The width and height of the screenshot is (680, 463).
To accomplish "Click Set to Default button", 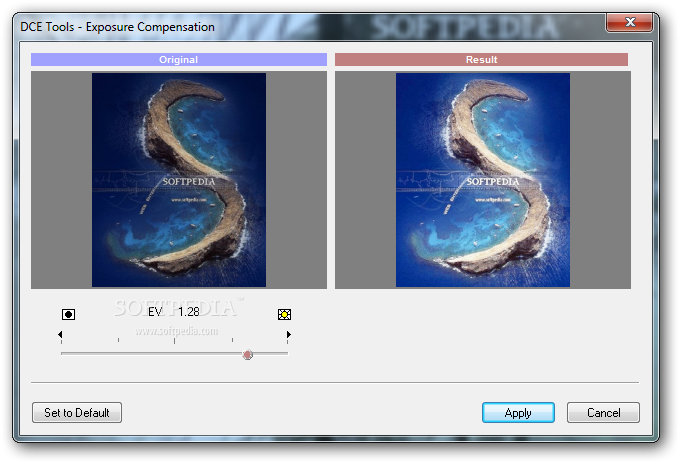I will coord(77,412).
